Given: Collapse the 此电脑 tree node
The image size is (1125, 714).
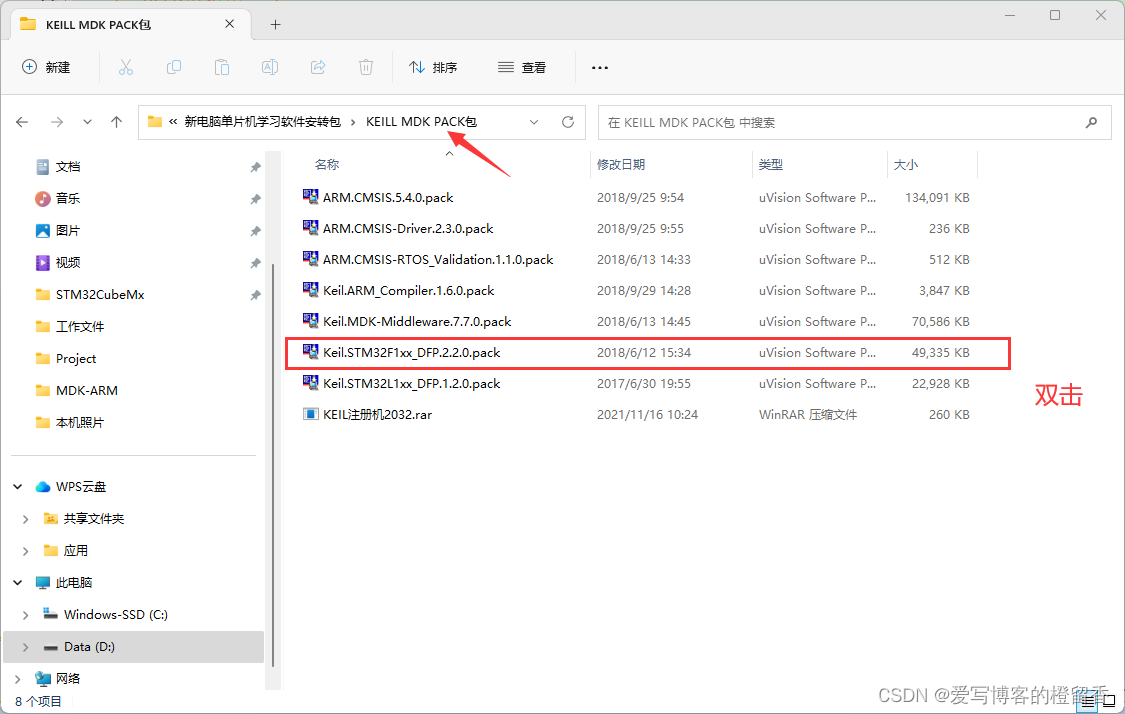Looking at the screenshot, I should pyautogui.click(x=18, y=583).
